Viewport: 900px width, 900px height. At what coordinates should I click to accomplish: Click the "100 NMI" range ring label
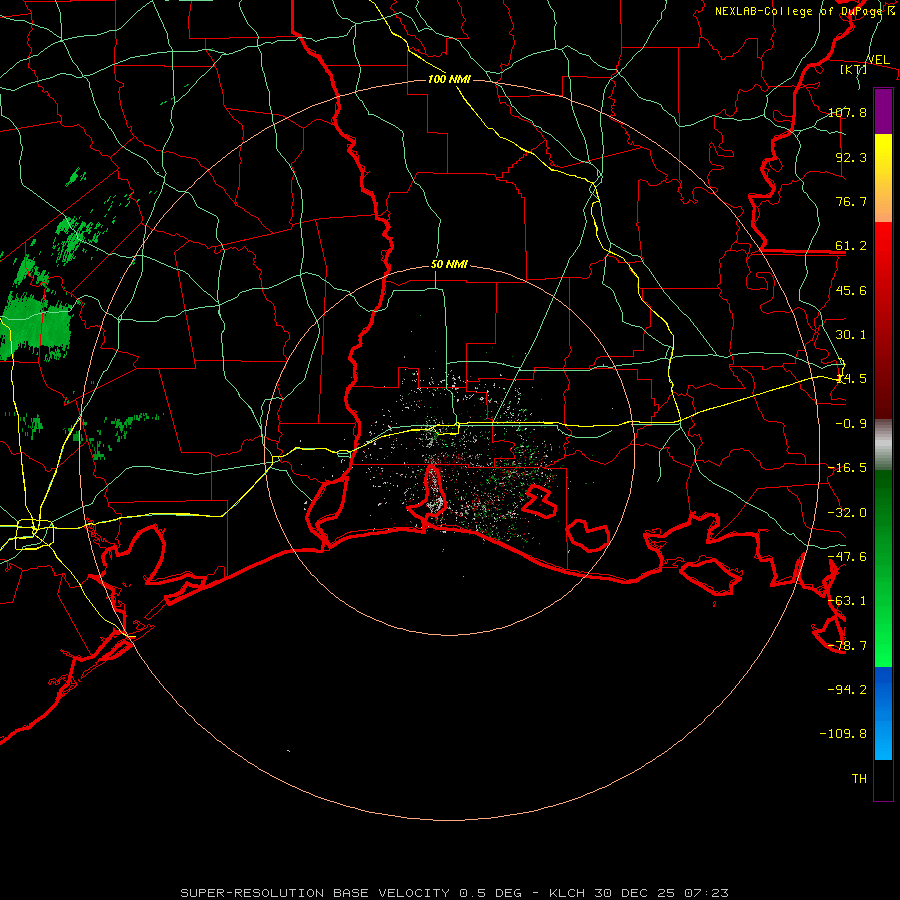[x=449, y=79]
